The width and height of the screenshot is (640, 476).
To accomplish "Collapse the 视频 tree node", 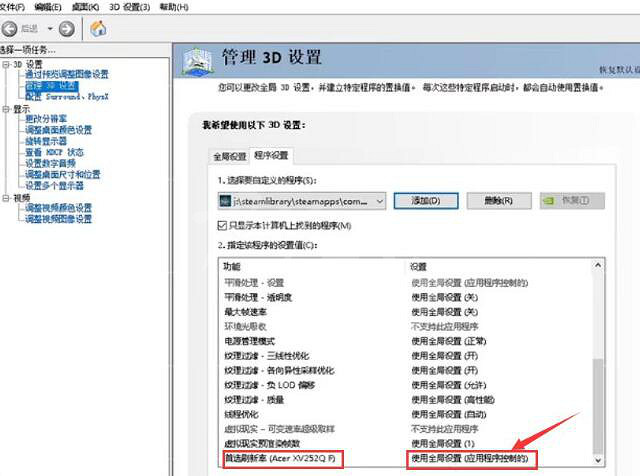I will point(6,198).
